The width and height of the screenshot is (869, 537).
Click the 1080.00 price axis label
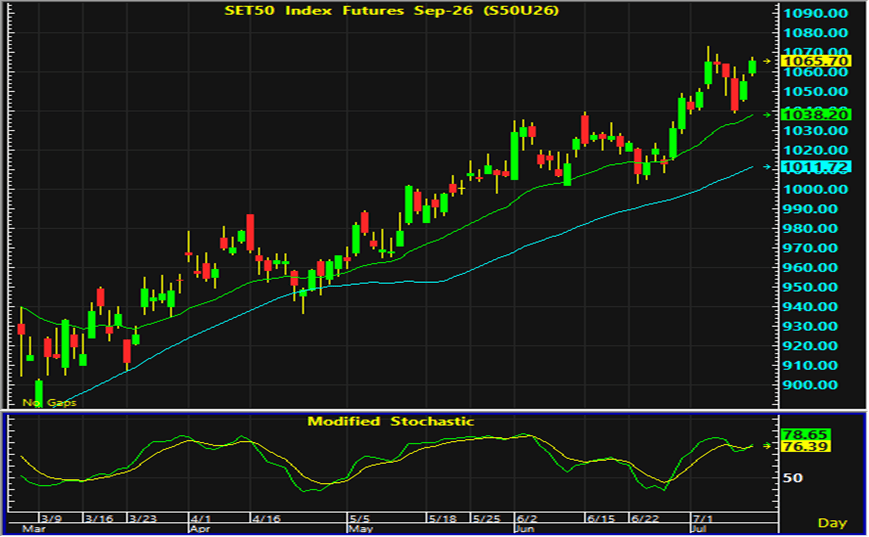(x=815, y=33)
